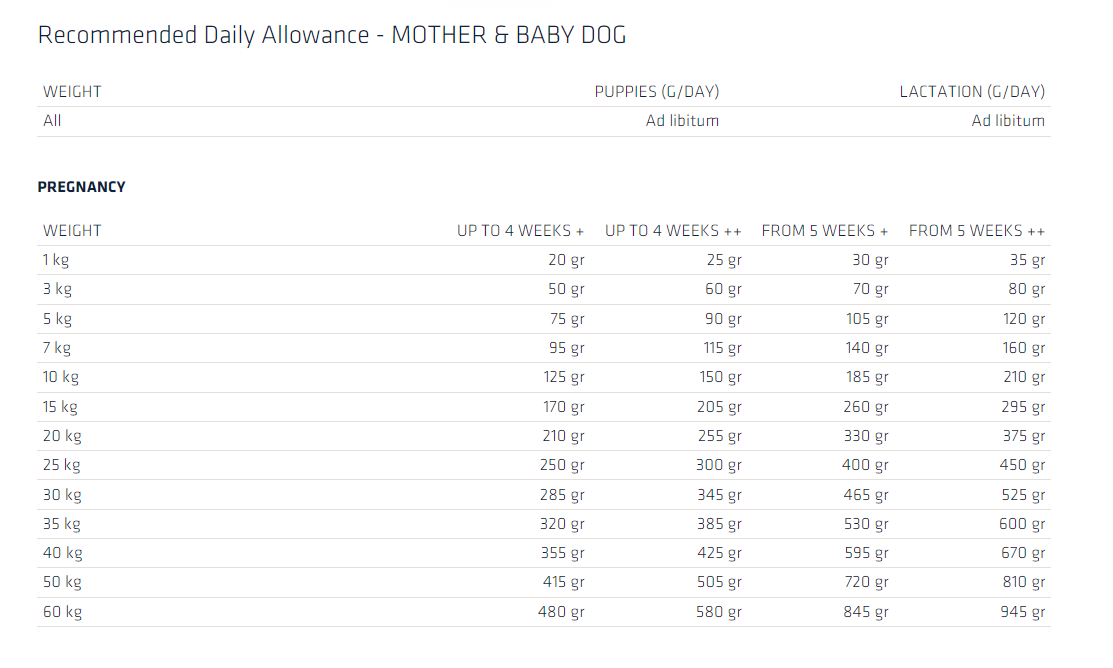This screenshot has height=668, width=1113.
Task: Select the 60 kg weight row label
Action: point(62,612)
